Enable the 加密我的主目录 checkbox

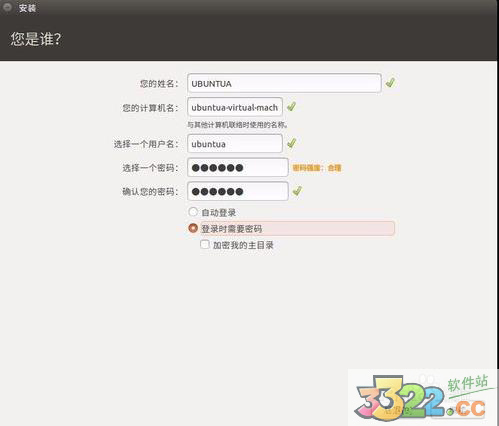(205, 245)
